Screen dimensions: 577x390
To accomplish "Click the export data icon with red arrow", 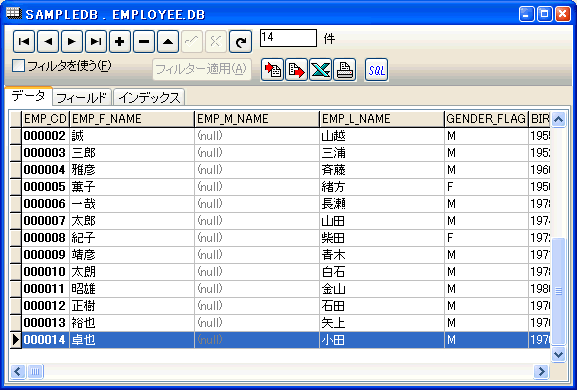I will pyautogui.click(x=297, y=70).
